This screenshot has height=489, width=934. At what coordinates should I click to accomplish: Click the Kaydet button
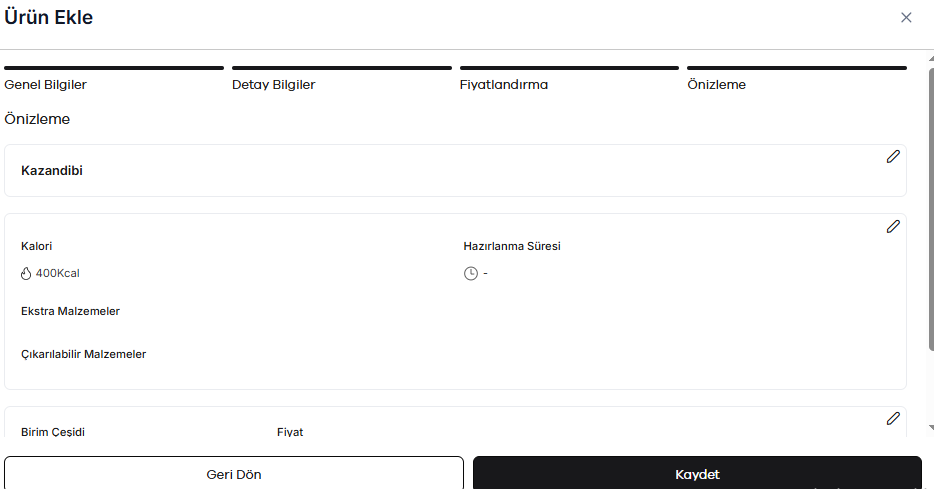pyautogui.click(x=698, y=474)
